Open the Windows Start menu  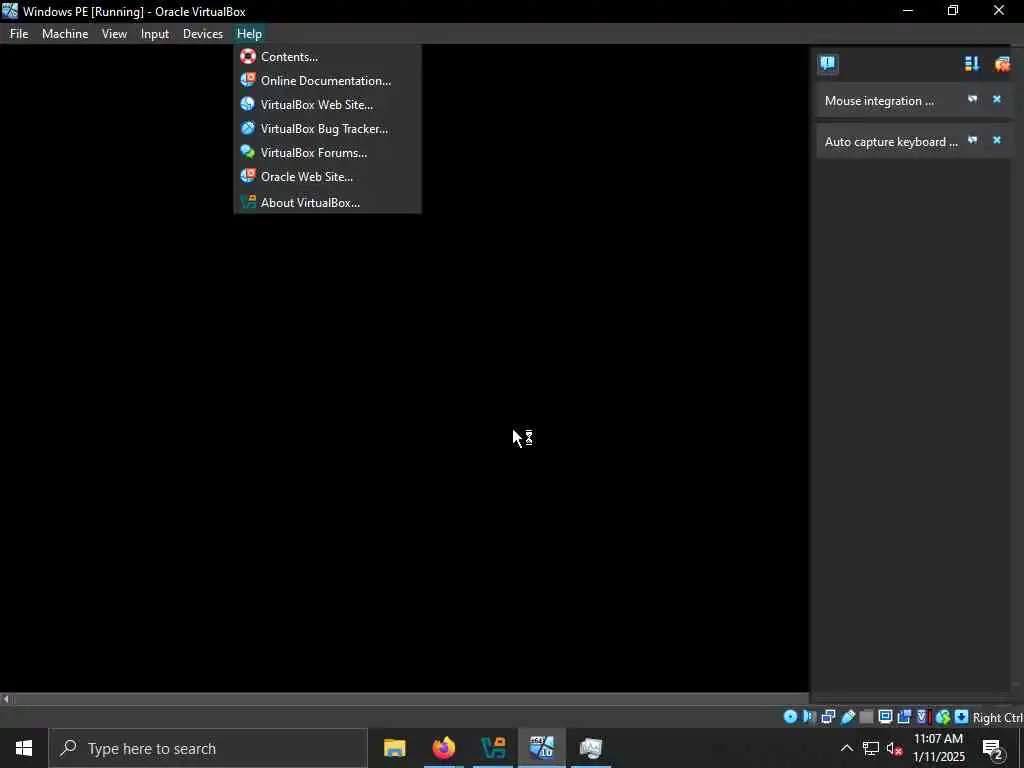(24, 748)
